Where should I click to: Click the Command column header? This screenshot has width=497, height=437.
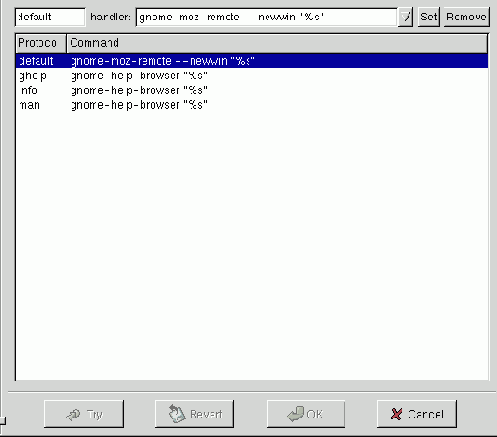(x=277, y=43)
